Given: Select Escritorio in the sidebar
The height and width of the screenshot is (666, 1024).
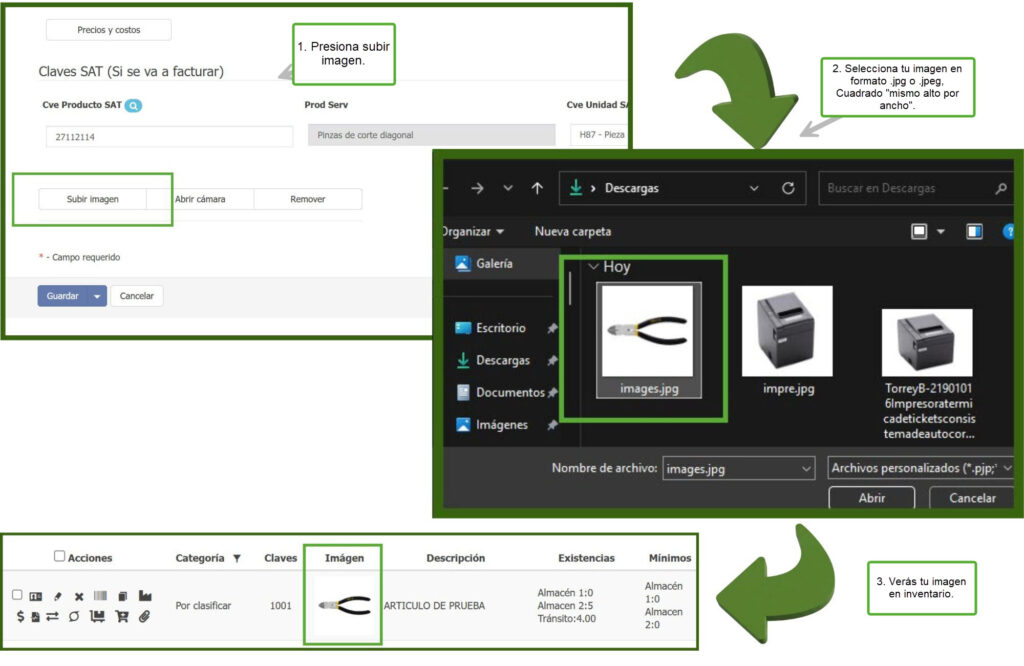Looking at the screenshot, I should click(x=500, y=328).
